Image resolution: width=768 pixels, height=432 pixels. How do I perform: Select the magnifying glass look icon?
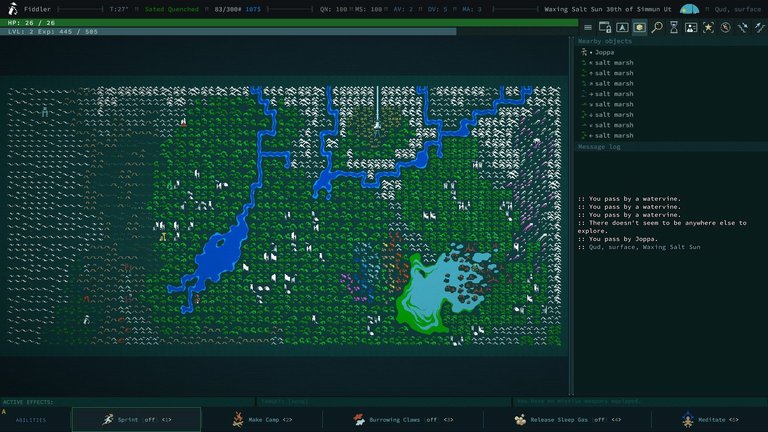(657, 27)
